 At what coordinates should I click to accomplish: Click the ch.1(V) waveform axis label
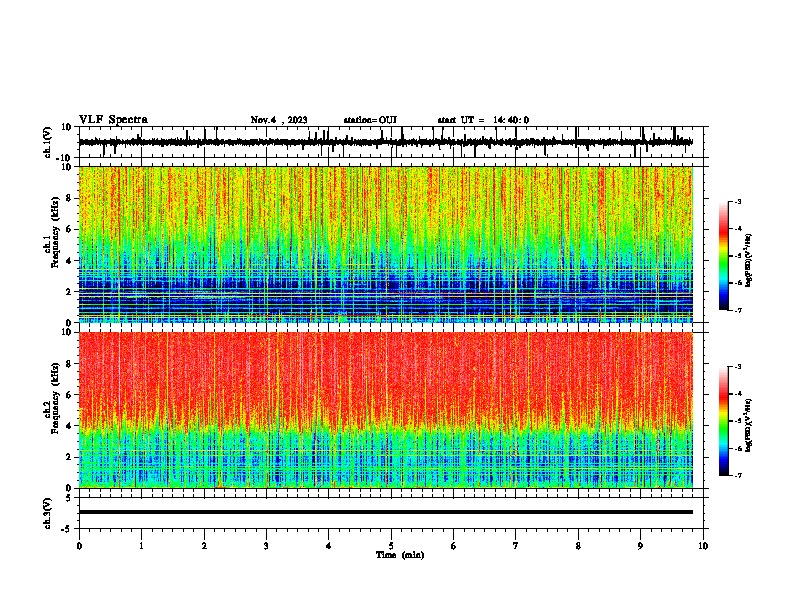48,142
